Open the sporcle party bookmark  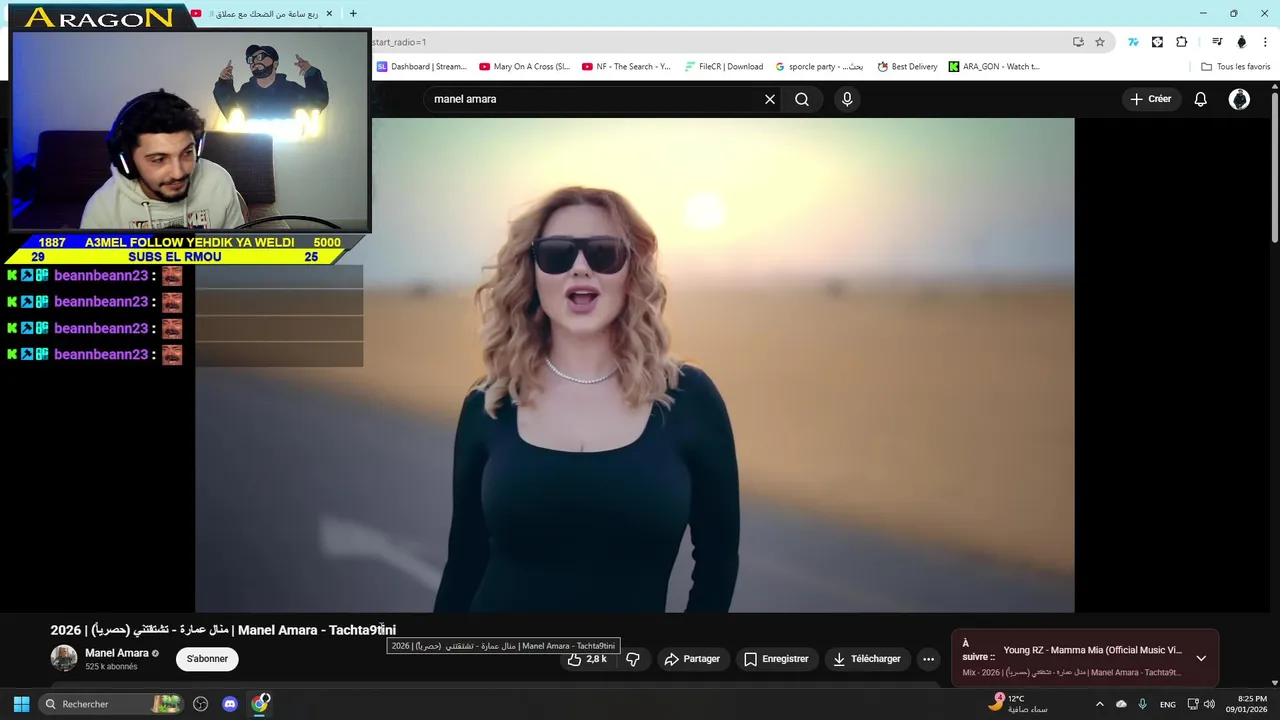tap(820, 67)
